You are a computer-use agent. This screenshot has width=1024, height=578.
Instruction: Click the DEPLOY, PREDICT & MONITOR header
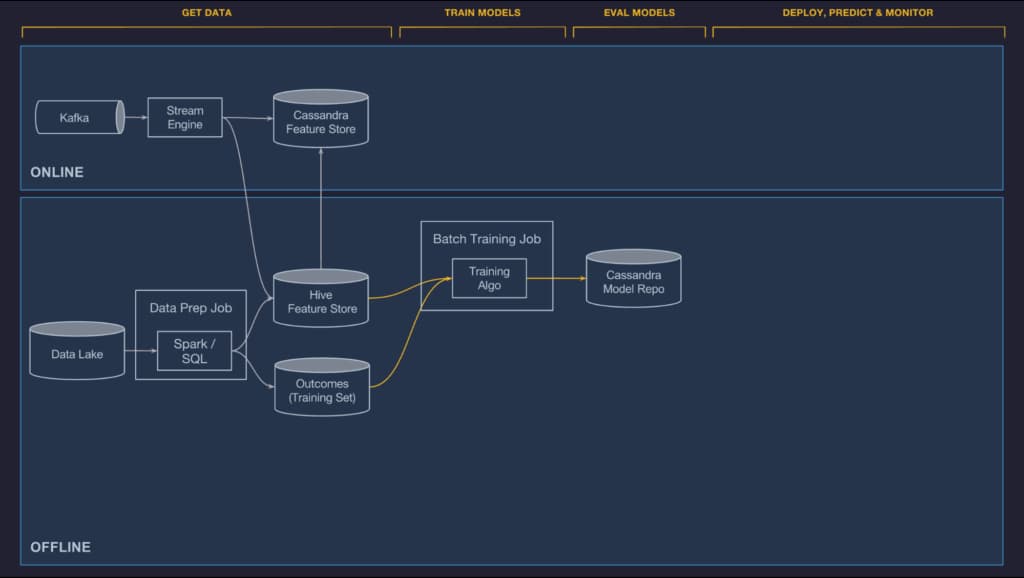[857, 12]
